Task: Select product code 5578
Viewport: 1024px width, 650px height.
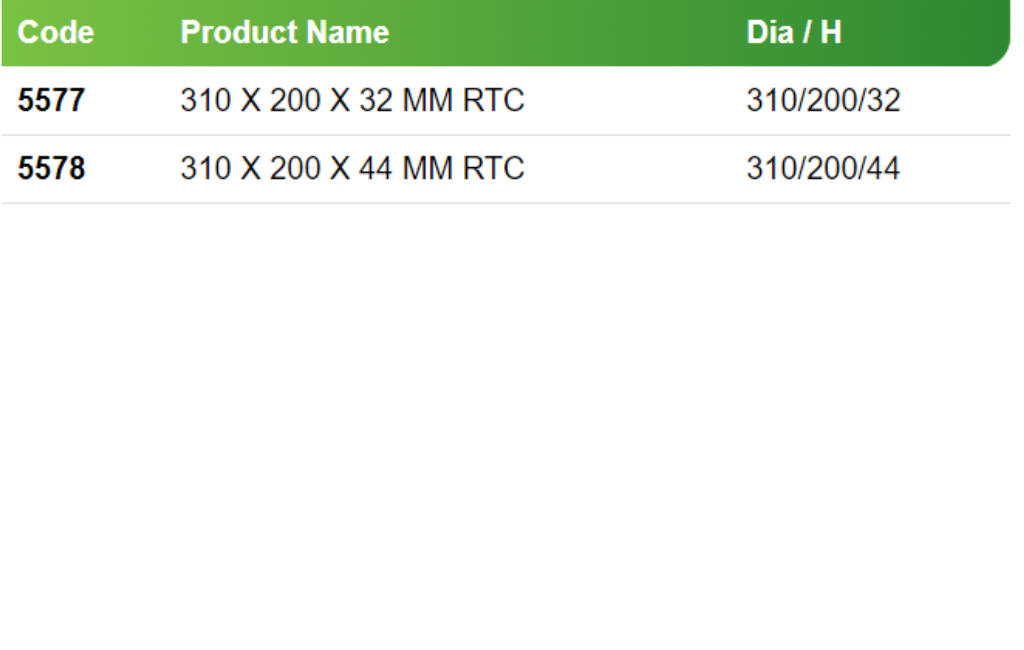Action: 52,169
